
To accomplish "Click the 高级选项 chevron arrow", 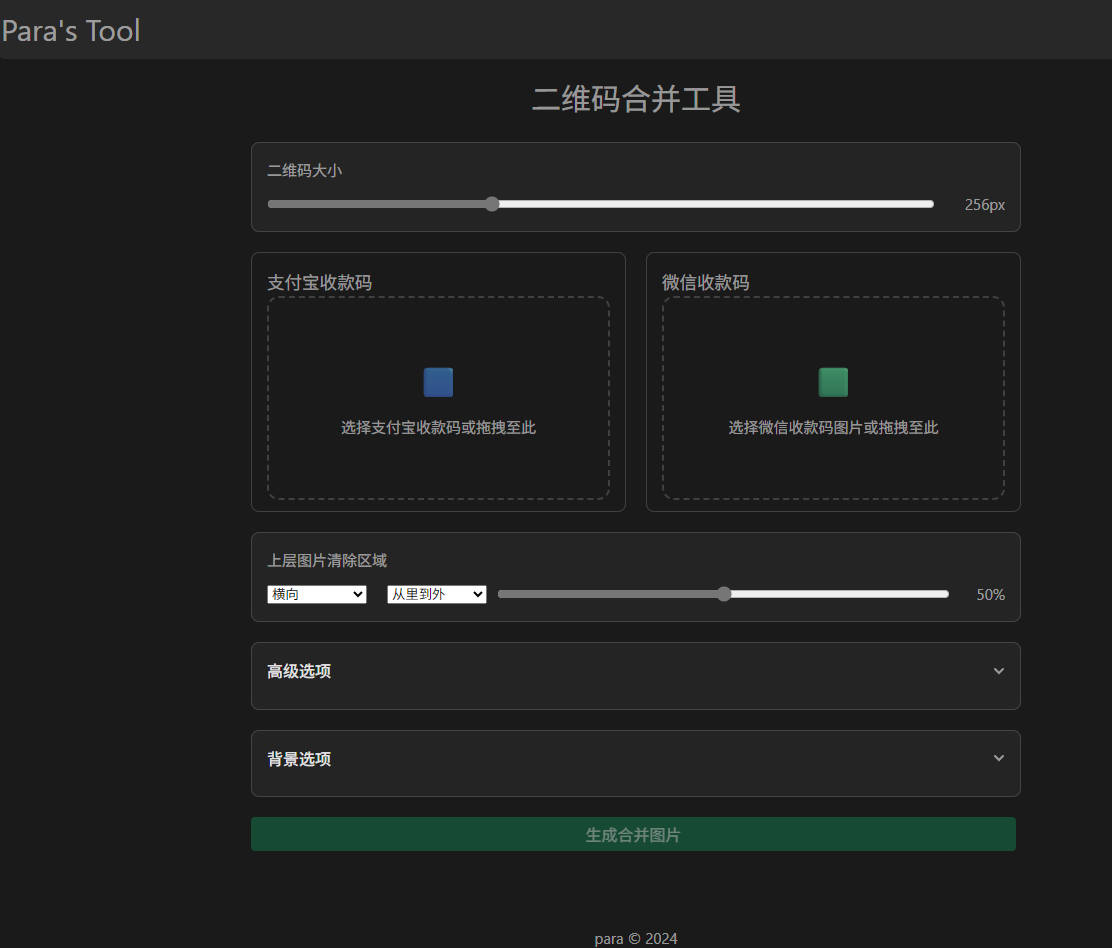I will [999, 671].
